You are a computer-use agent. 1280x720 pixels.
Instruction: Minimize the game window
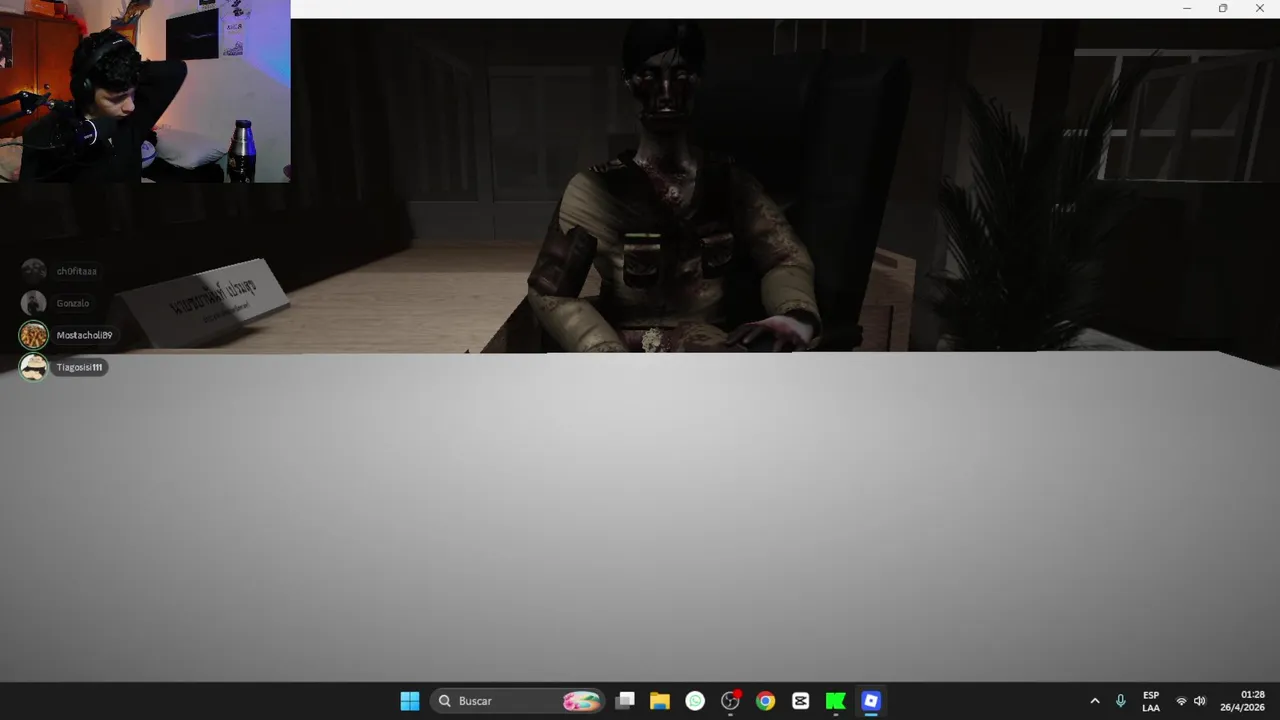pyautogui.click(x=1187, y=9)
